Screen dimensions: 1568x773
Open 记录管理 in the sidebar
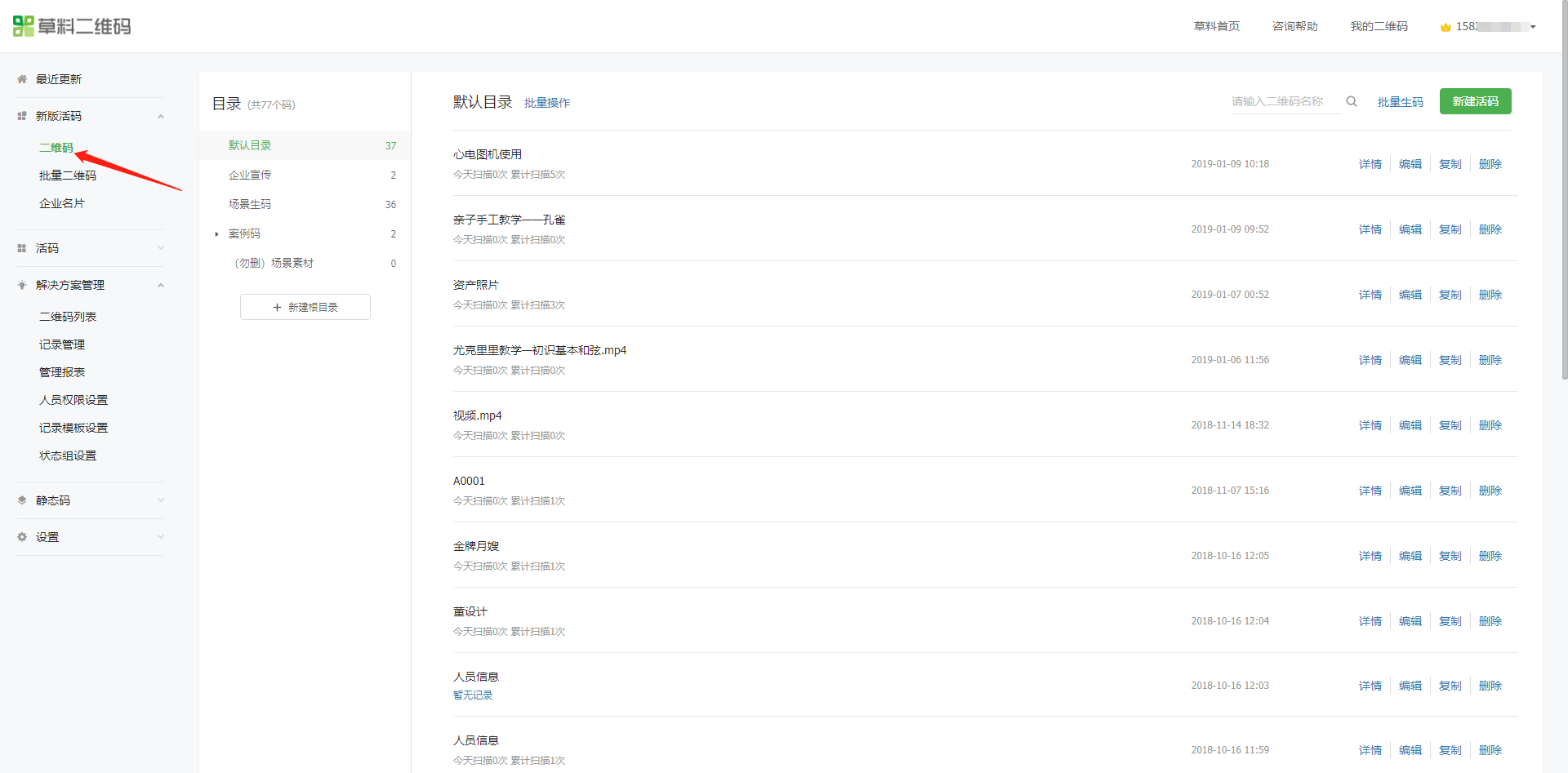pyautogui.click(x=62, y=344)
